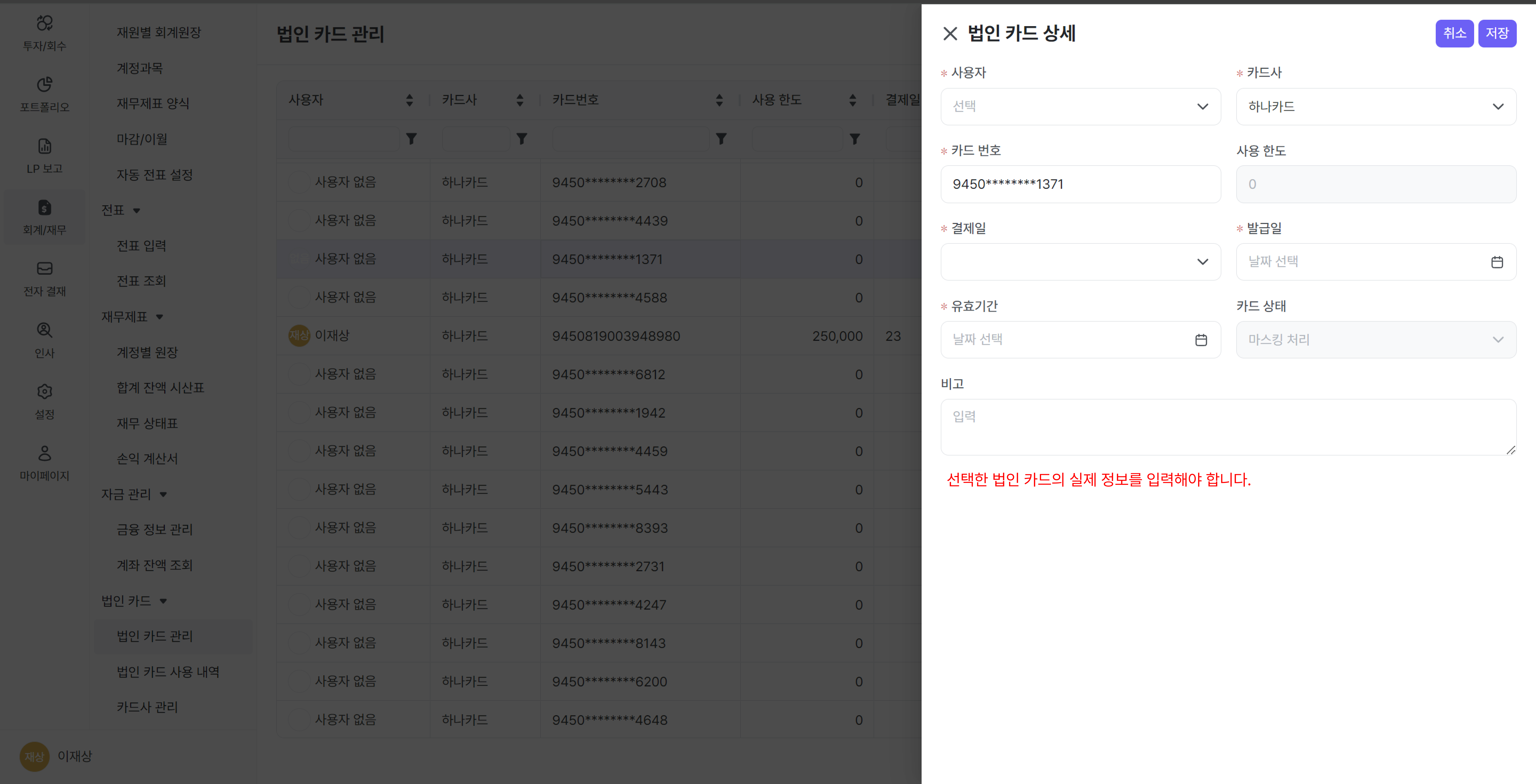Viewport: 1536px width, 784px height.
Task: Sort table by 사용자 column arrows
Action: click(x=409, y=100)
